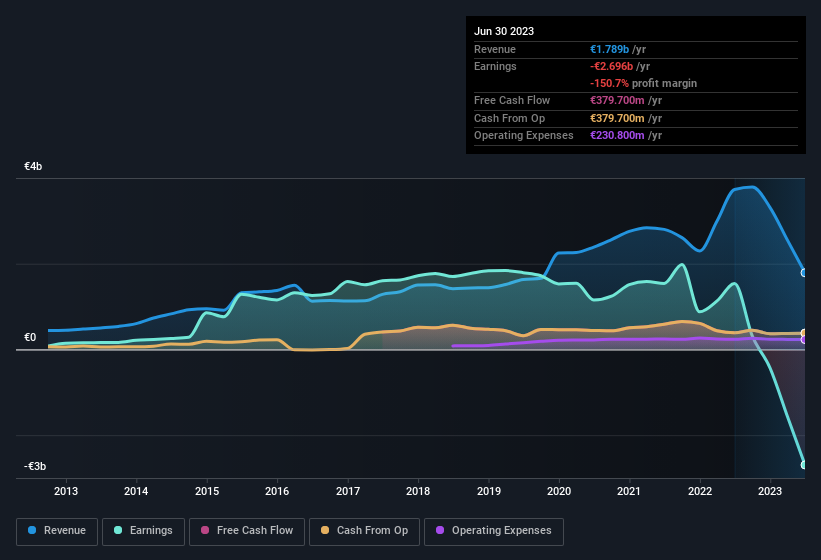Screen dimensions: 821x560
Task: Click the -€2.696b earnings value in tooltip
Action: (612, 66)
